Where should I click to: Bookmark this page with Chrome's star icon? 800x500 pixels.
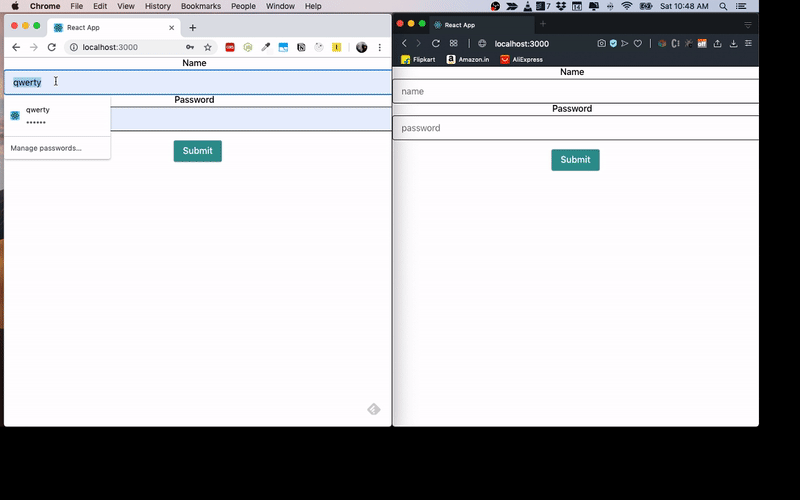pyautogui.click(x=208, y=47)
